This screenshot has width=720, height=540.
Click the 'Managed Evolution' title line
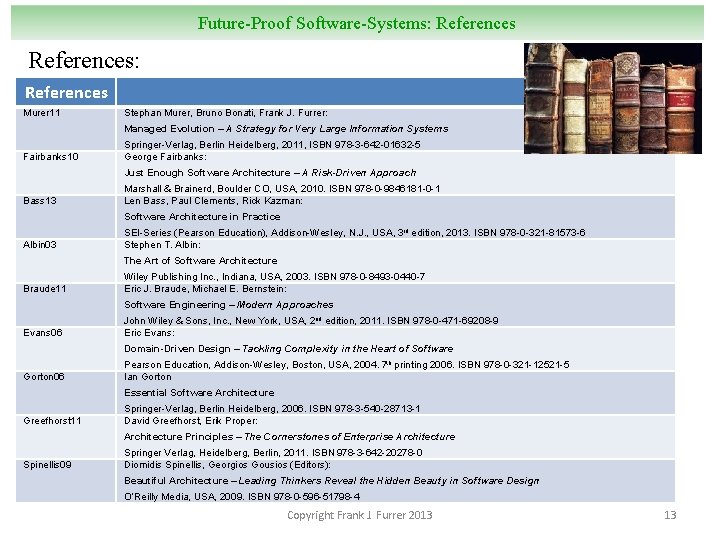[x=286, y=129]
